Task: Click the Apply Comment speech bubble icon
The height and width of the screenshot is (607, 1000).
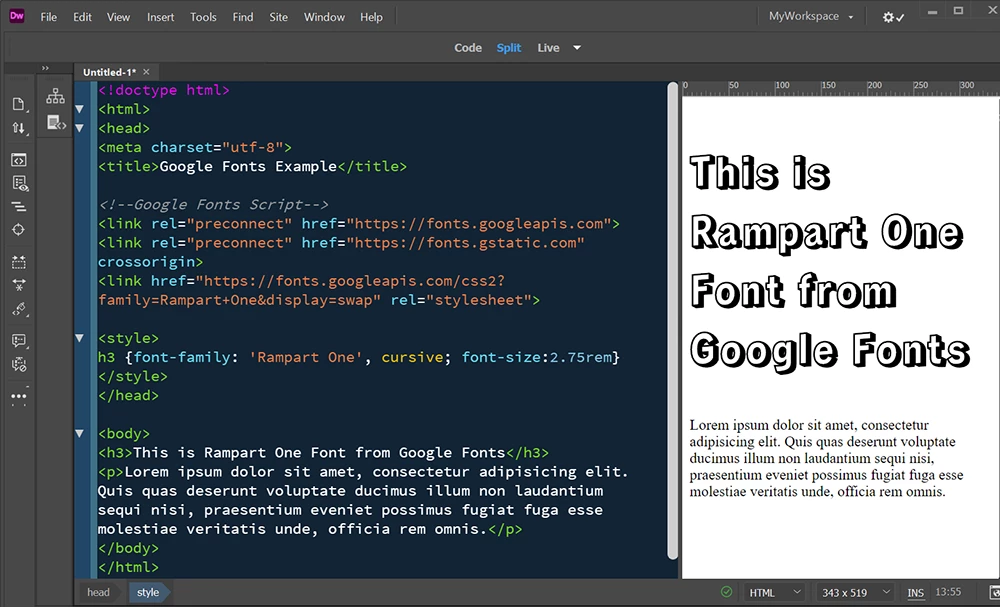Action: (x=19, y=341)
